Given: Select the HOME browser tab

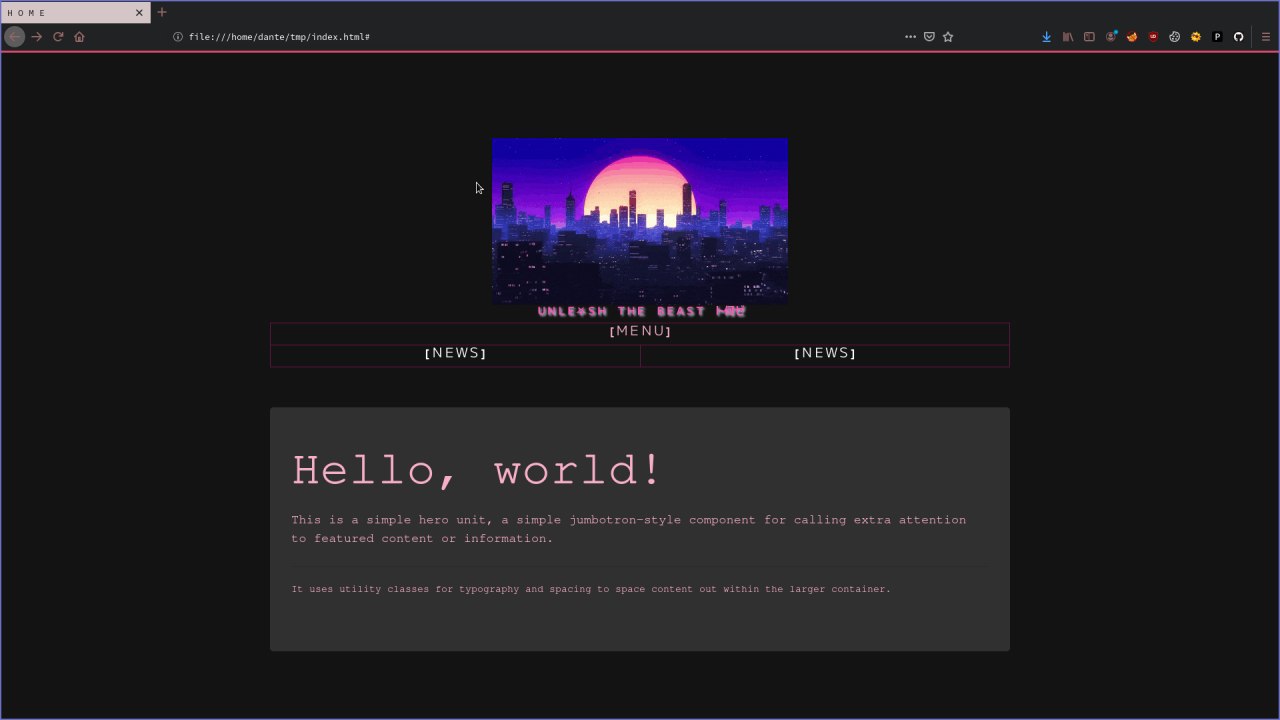Looking at the screenshot, I should tap(76, 12).
